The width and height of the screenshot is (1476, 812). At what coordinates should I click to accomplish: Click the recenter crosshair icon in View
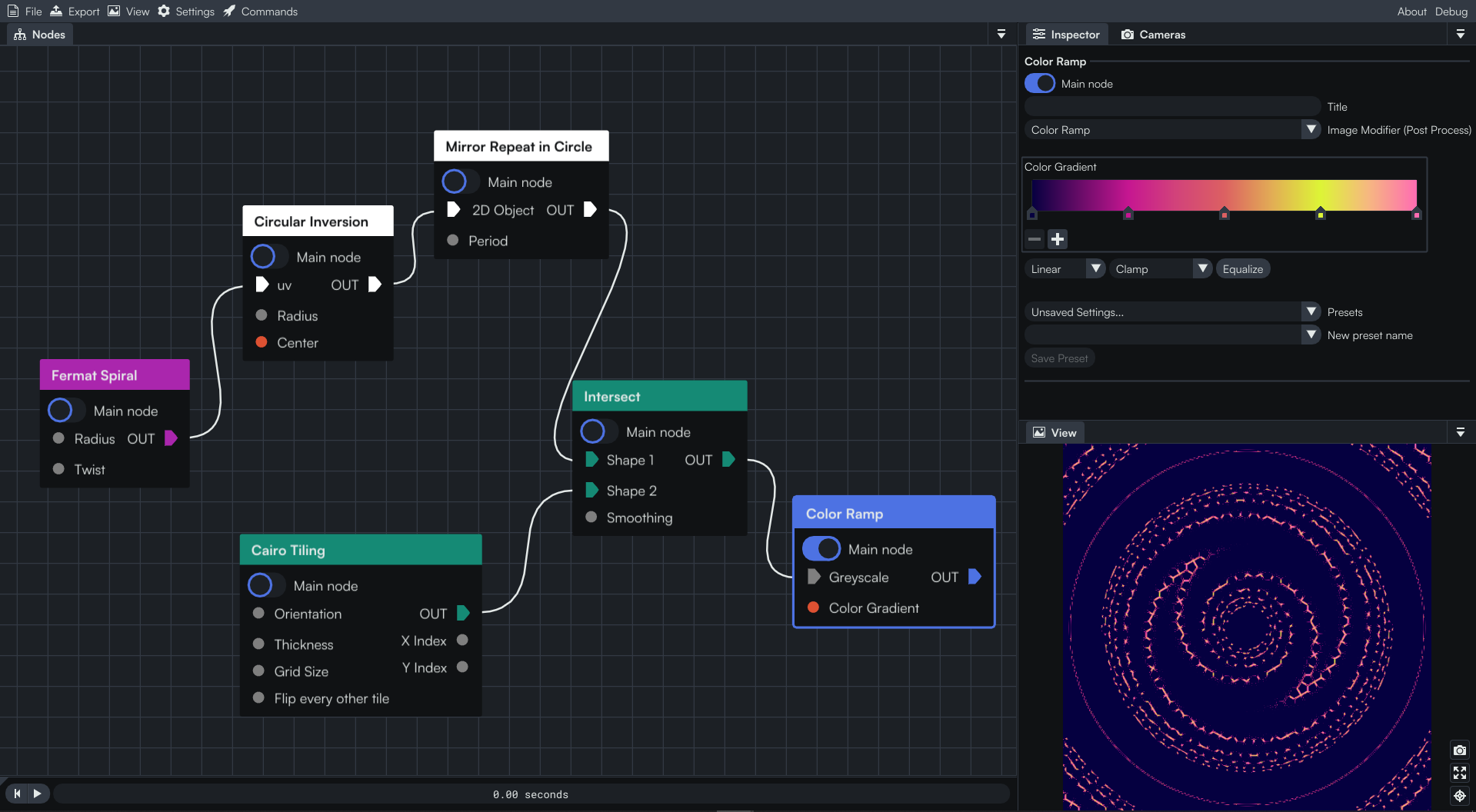[x=1459, y=796]
